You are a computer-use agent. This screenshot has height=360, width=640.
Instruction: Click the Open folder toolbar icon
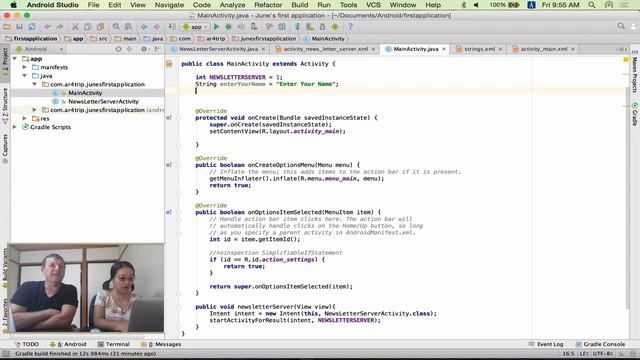point(7,27)
